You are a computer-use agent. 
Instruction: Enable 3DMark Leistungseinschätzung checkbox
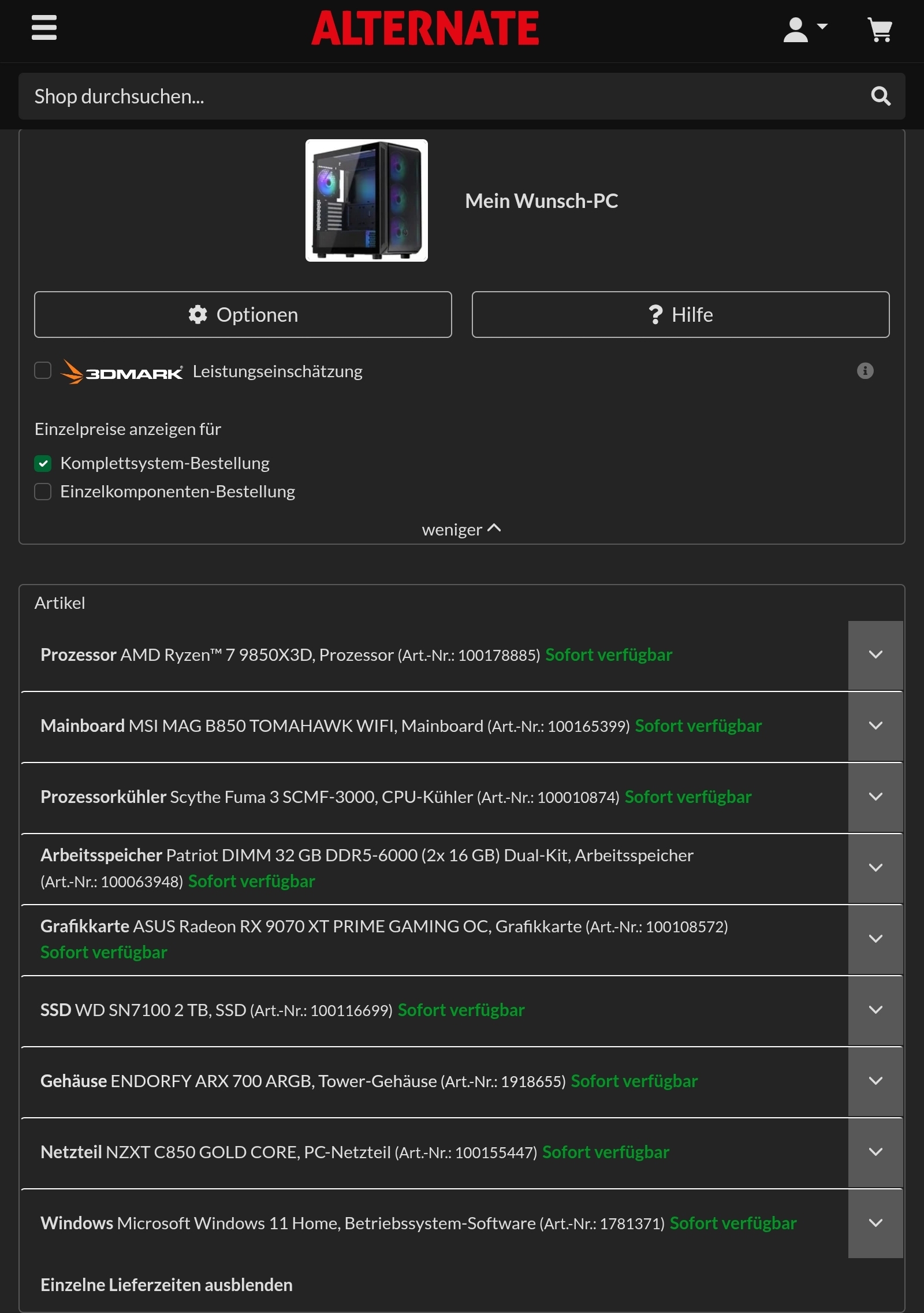click(x=43, y=370)
